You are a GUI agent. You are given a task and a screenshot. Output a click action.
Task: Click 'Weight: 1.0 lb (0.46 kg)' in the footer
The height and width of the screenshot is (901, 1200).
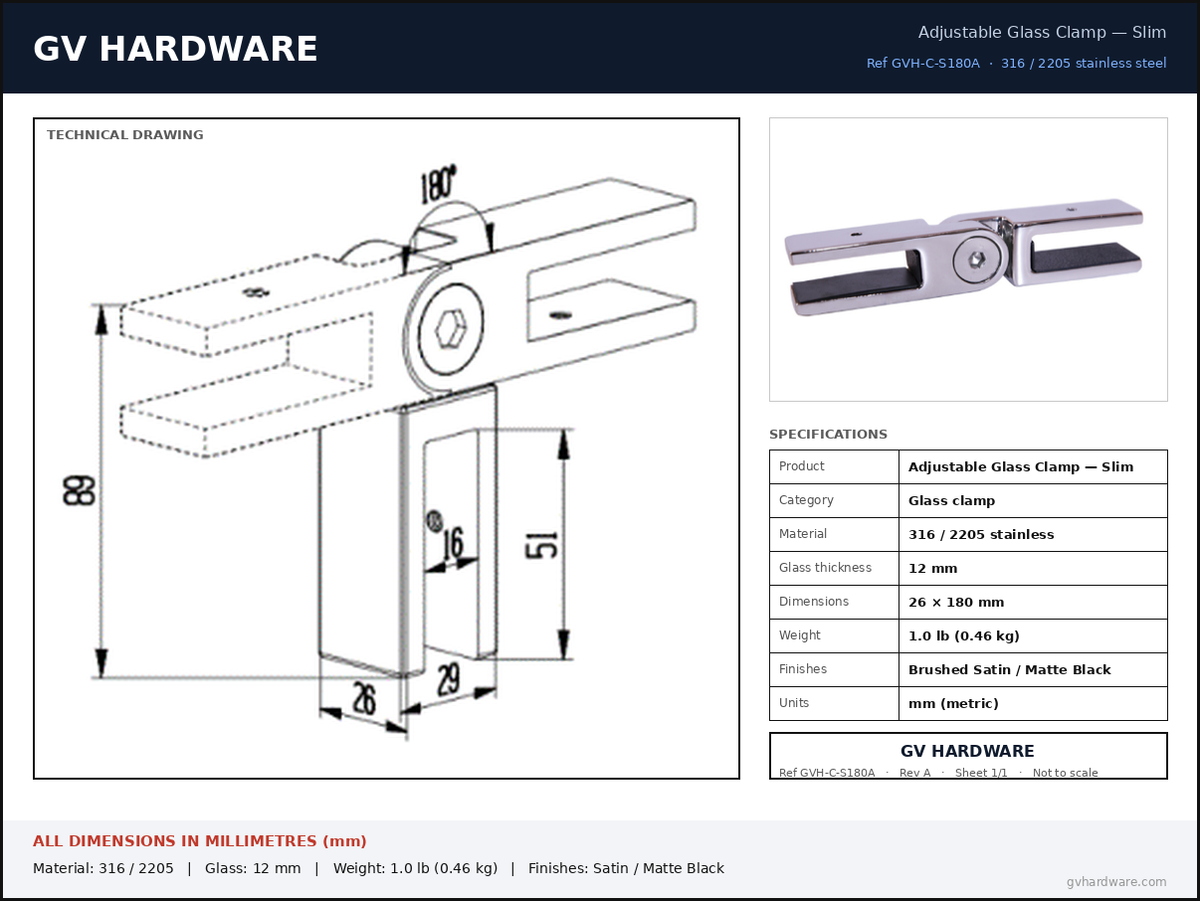point(415,868)
